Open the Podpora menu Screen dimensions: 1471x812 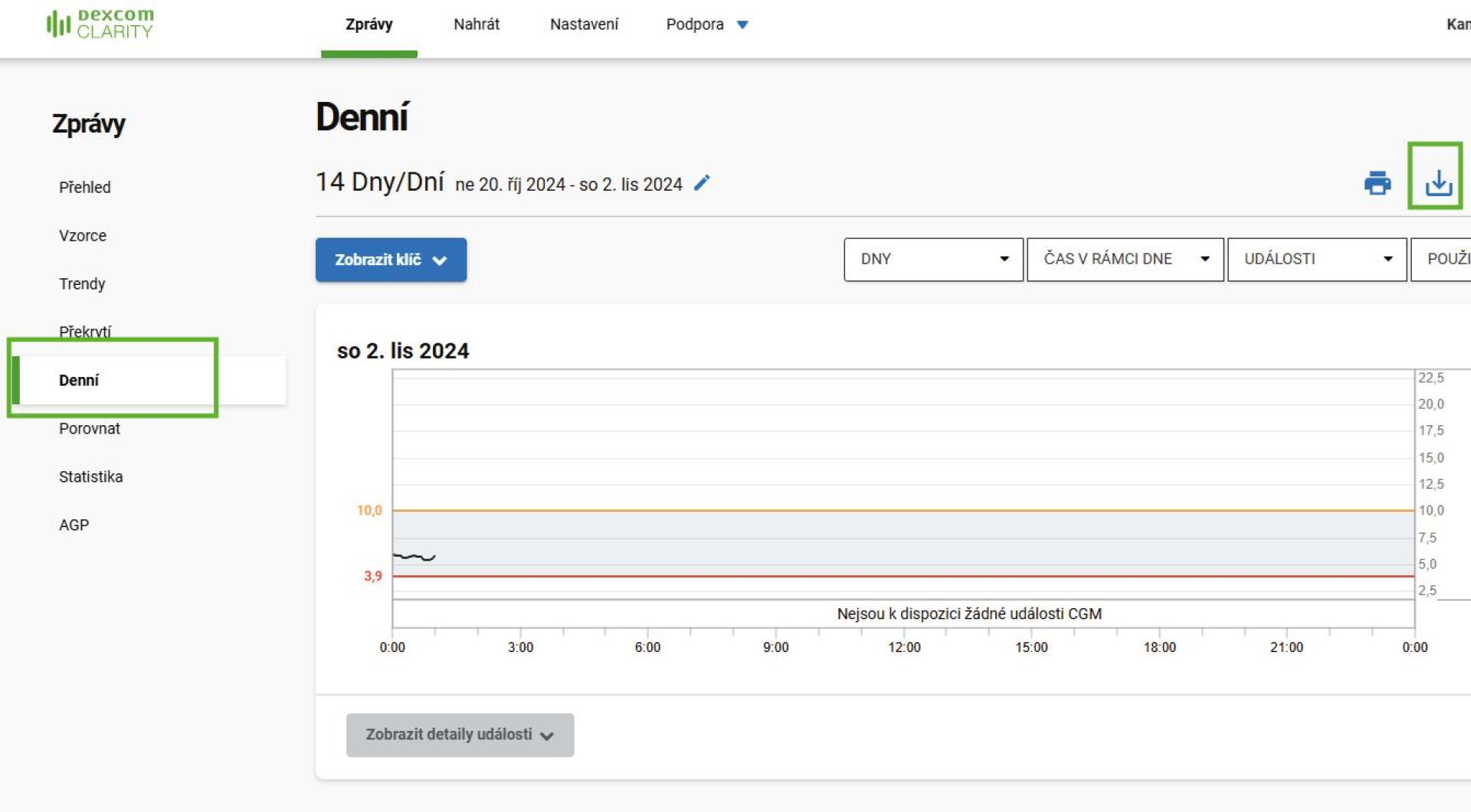(706, 25)
